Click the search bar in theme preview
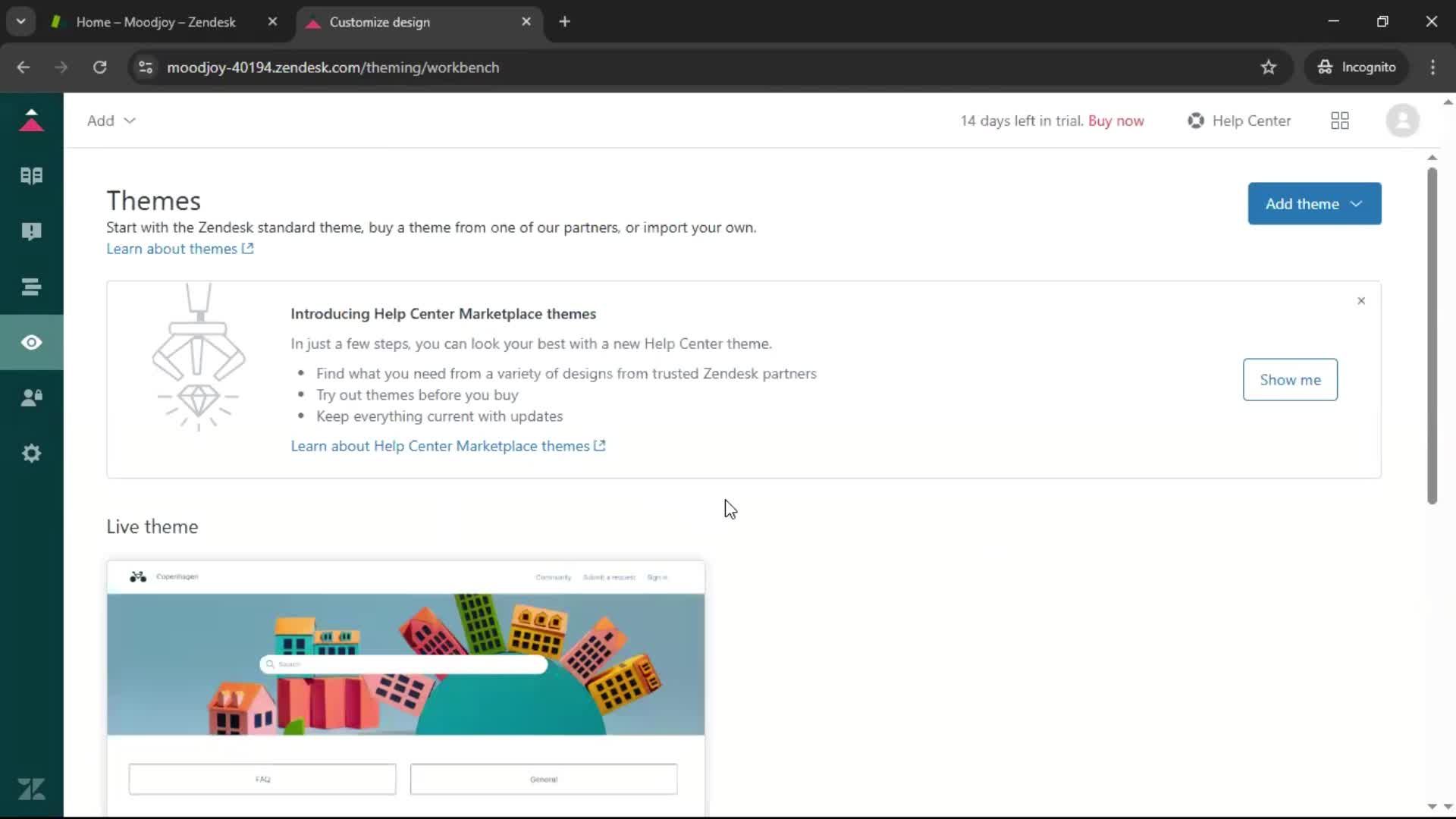This screenshot has width=1456, height=819. point(403,664)
